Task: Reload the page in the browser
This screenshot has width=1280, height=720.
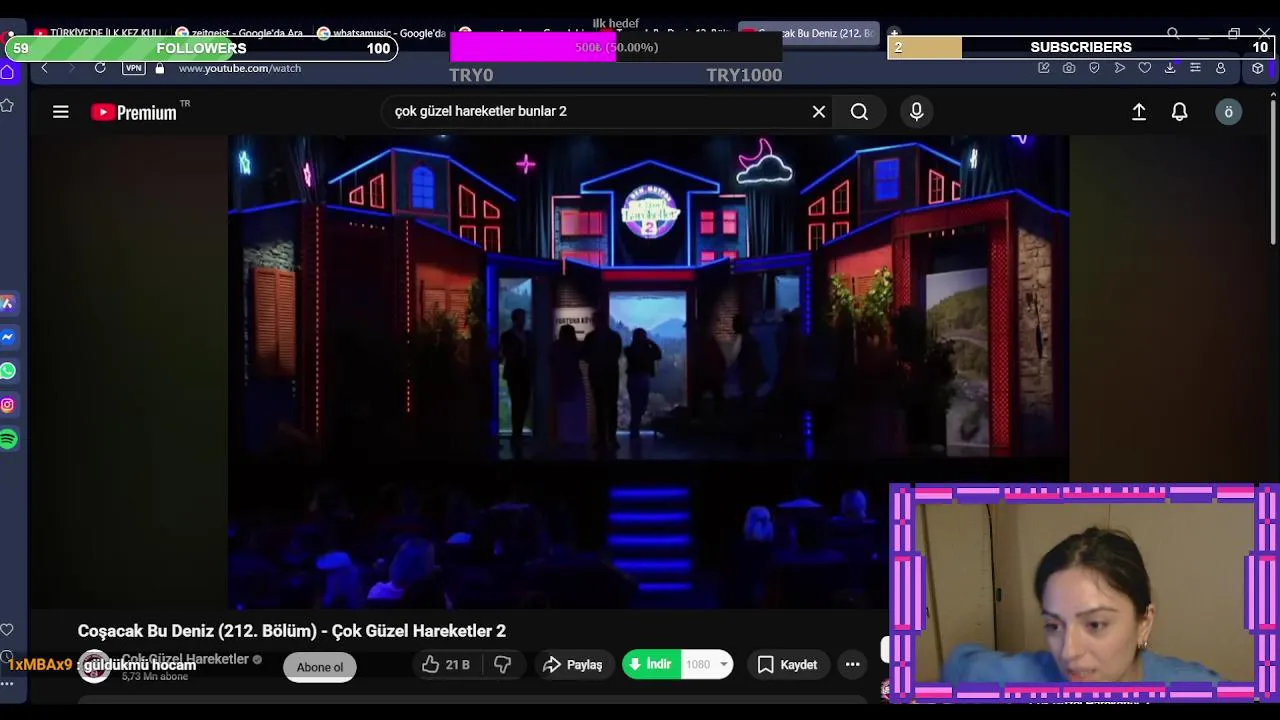Action: [100, 68]
